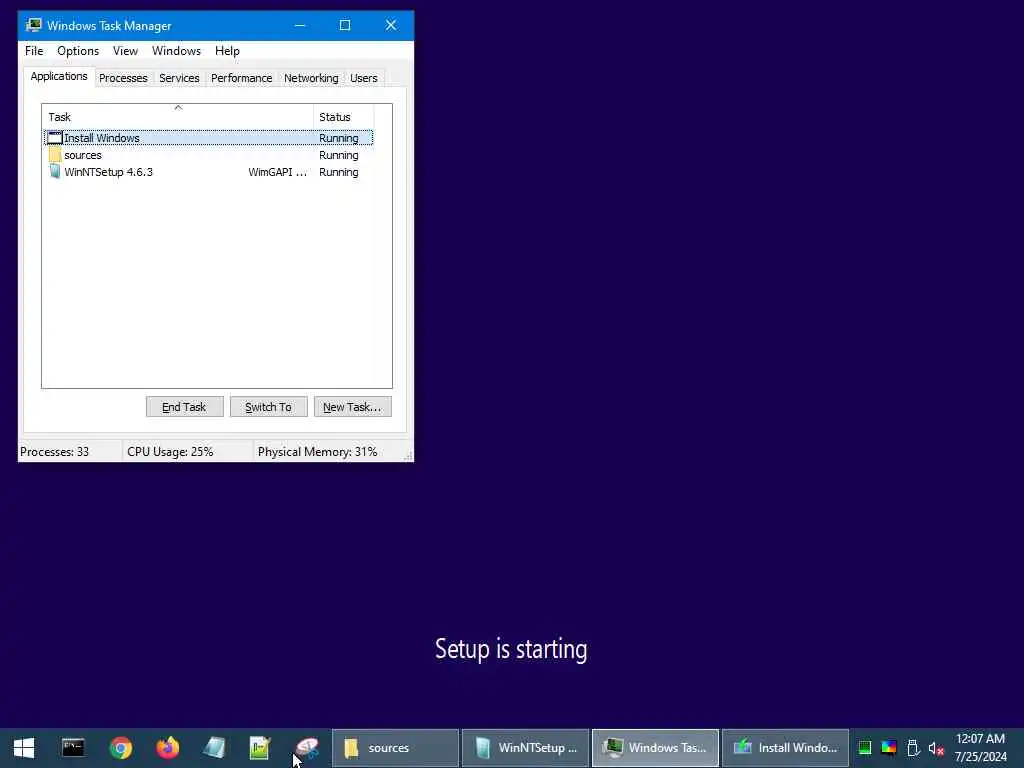The width and height of the screenshot is (1024, 768).
Task: Click the Task Manager title bar icon
Action: (33, 25)
